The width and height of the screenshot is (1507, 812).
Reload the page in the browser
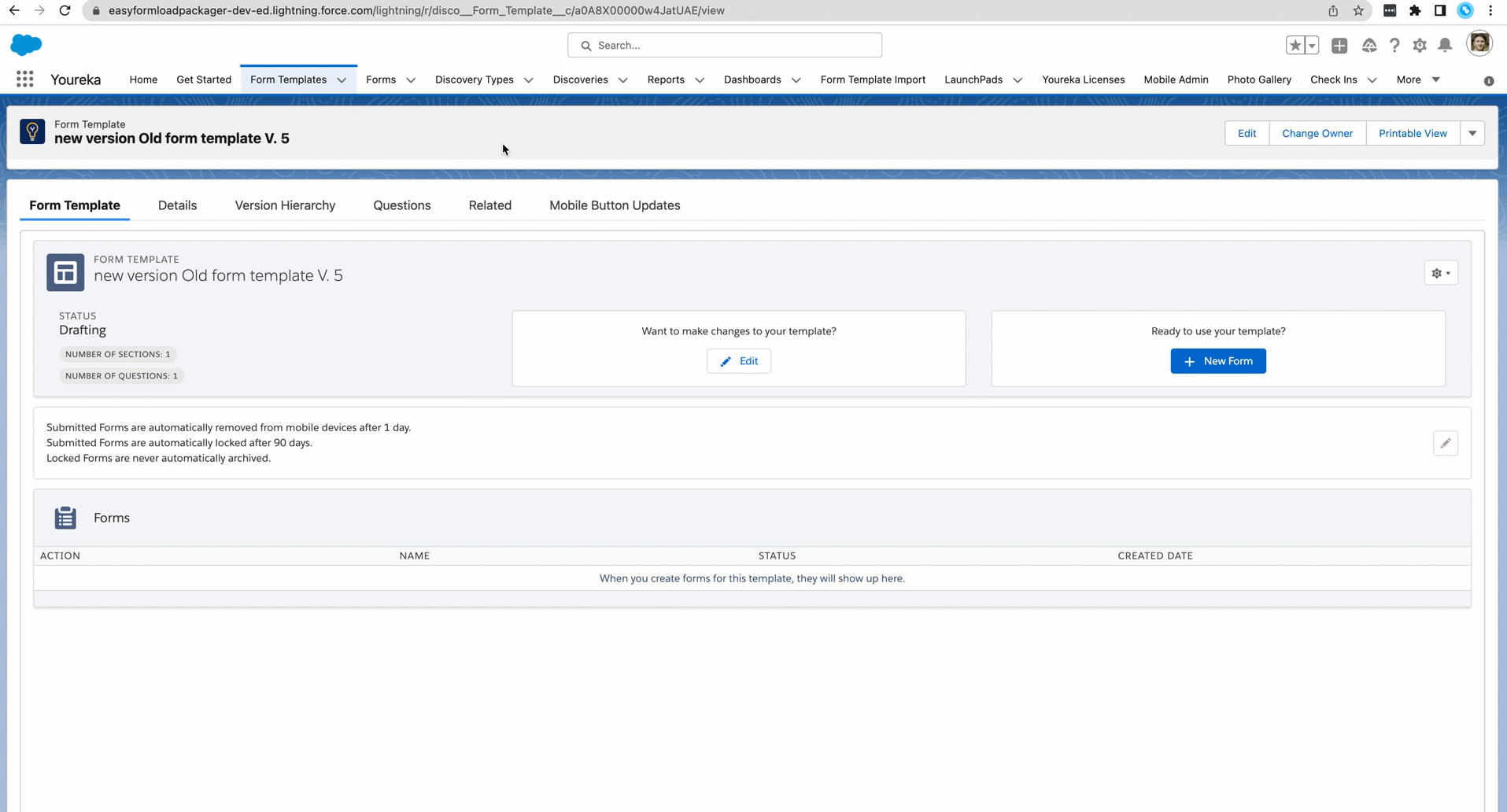tap(65, 10)
